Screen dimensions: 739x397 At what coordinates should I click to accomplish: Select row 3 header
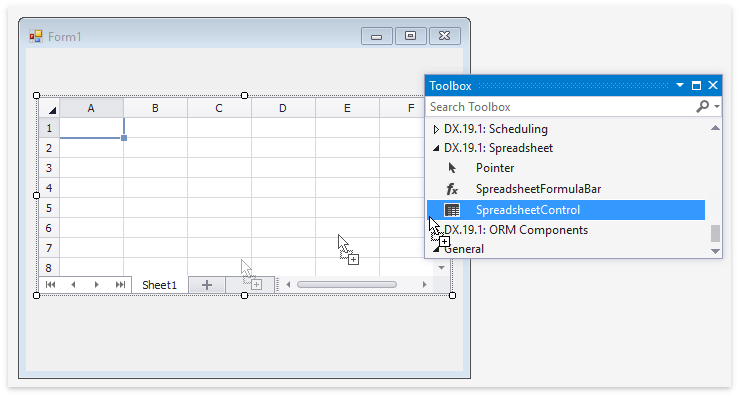49,168
